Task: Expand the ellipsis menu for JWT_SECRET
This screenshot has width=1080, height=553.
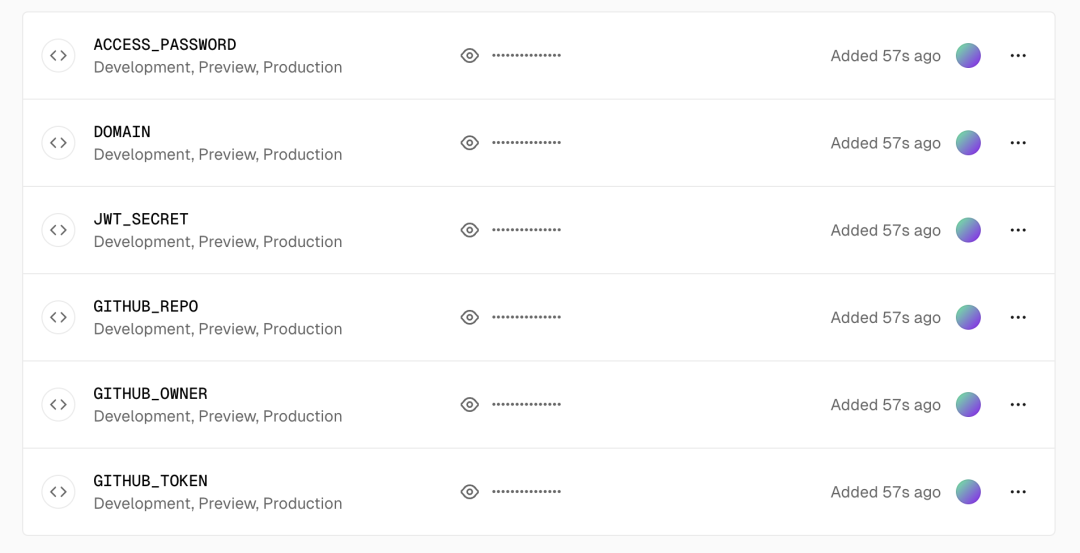Action: 1018,230
